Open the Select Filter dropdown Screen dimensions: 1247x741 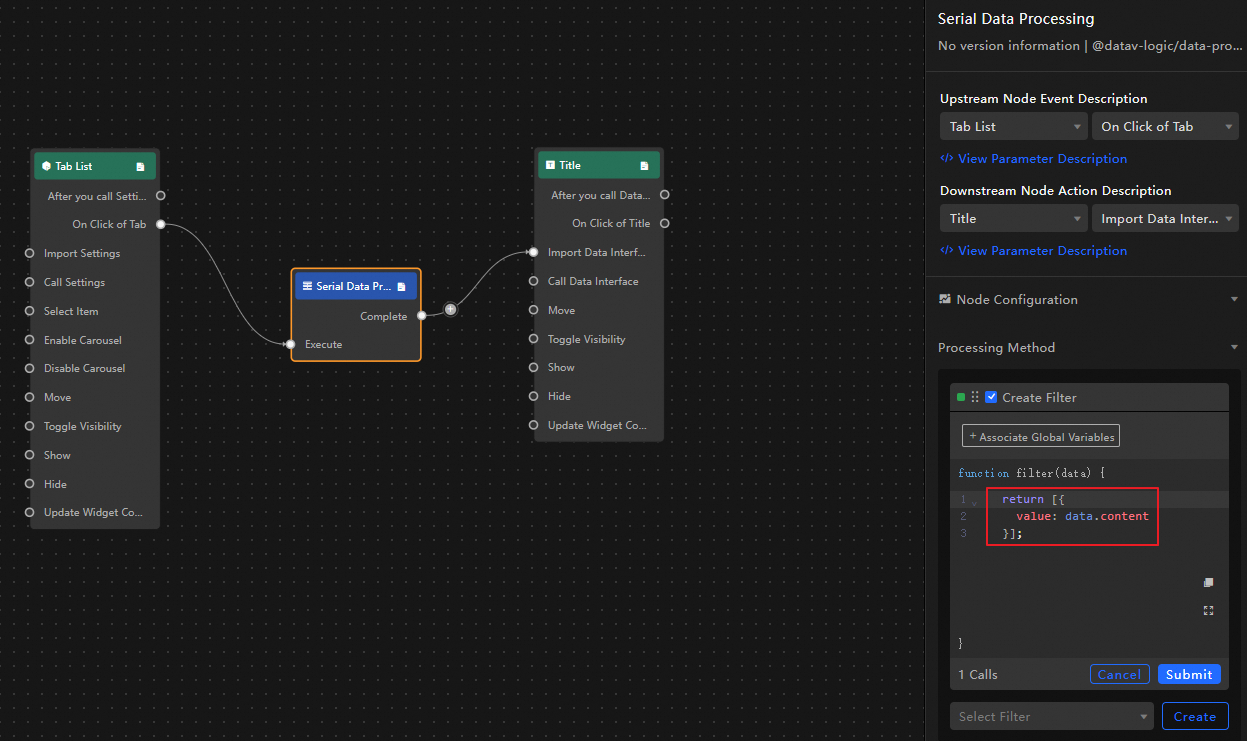click(x=1051, y=716)
